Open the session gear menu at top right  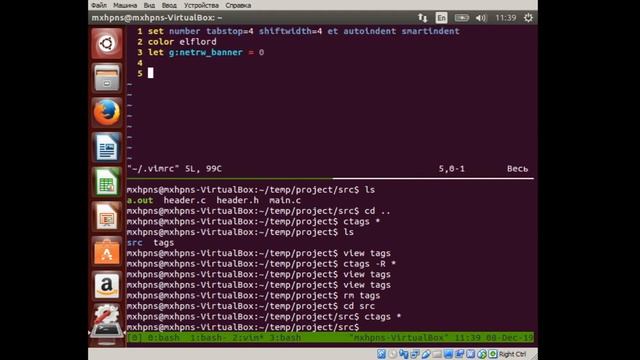click(528, 18)
